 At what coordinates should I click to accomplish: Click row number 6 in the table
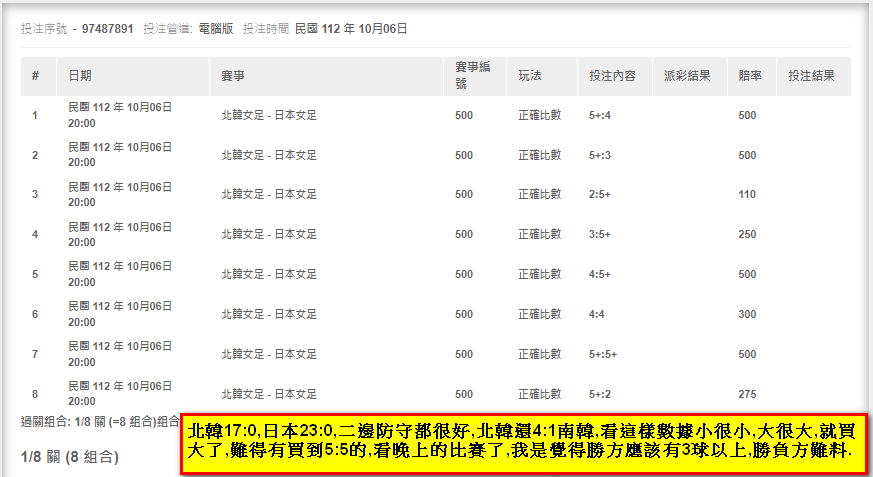35,314
